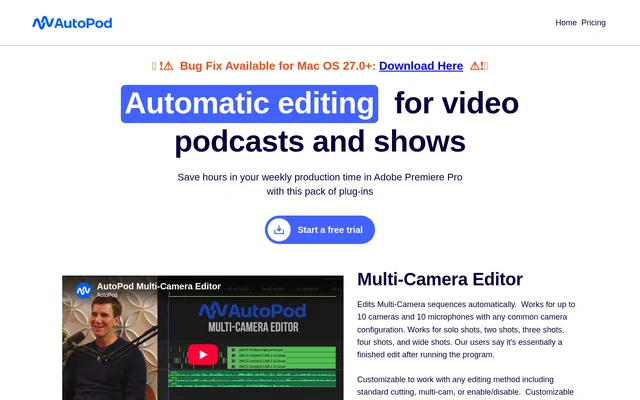Click the Multi-Camera Editor heading

coord(440,280)
